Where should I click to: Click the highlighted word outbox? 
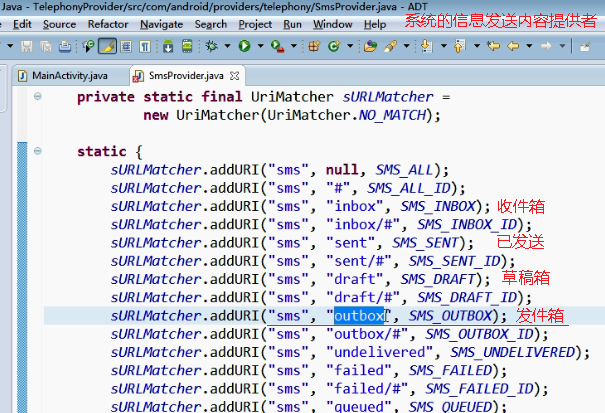coord(359,316)
